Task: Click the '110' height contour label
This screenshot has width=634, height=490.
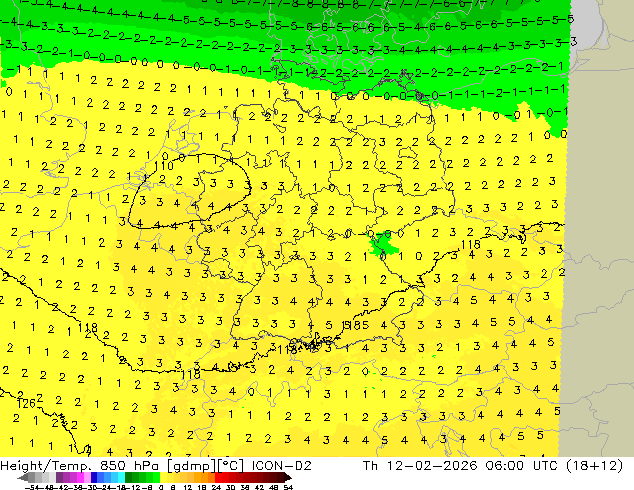Action: pos(164,165)
